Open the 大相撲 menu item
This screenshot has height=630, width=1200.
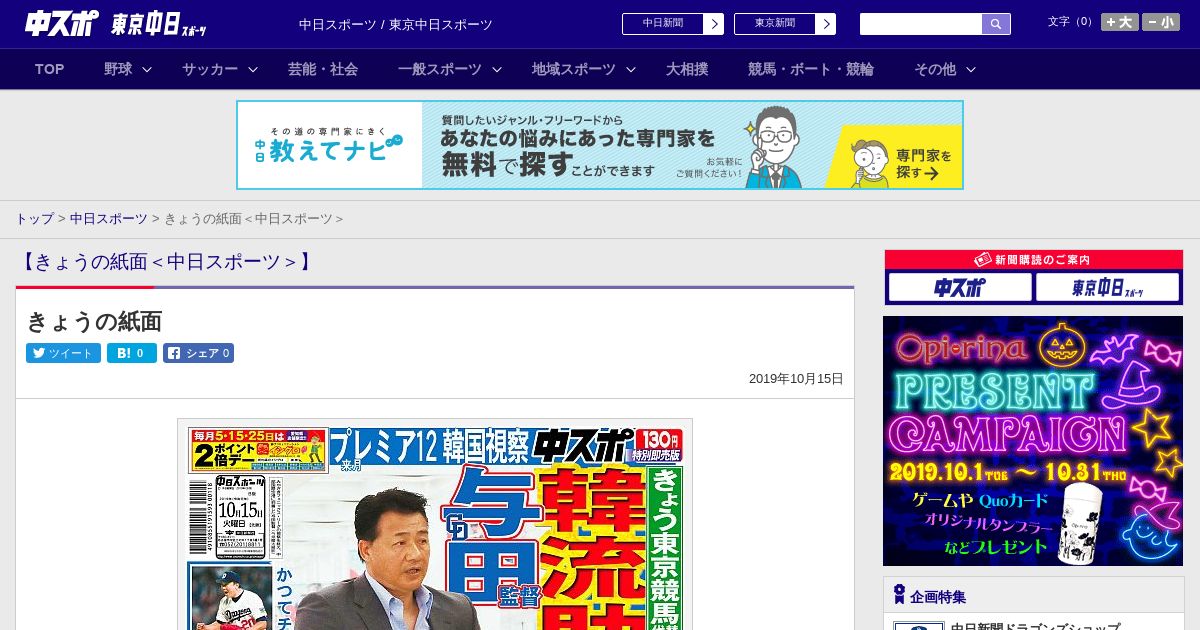pyautogui.click(x=687, y=69)
